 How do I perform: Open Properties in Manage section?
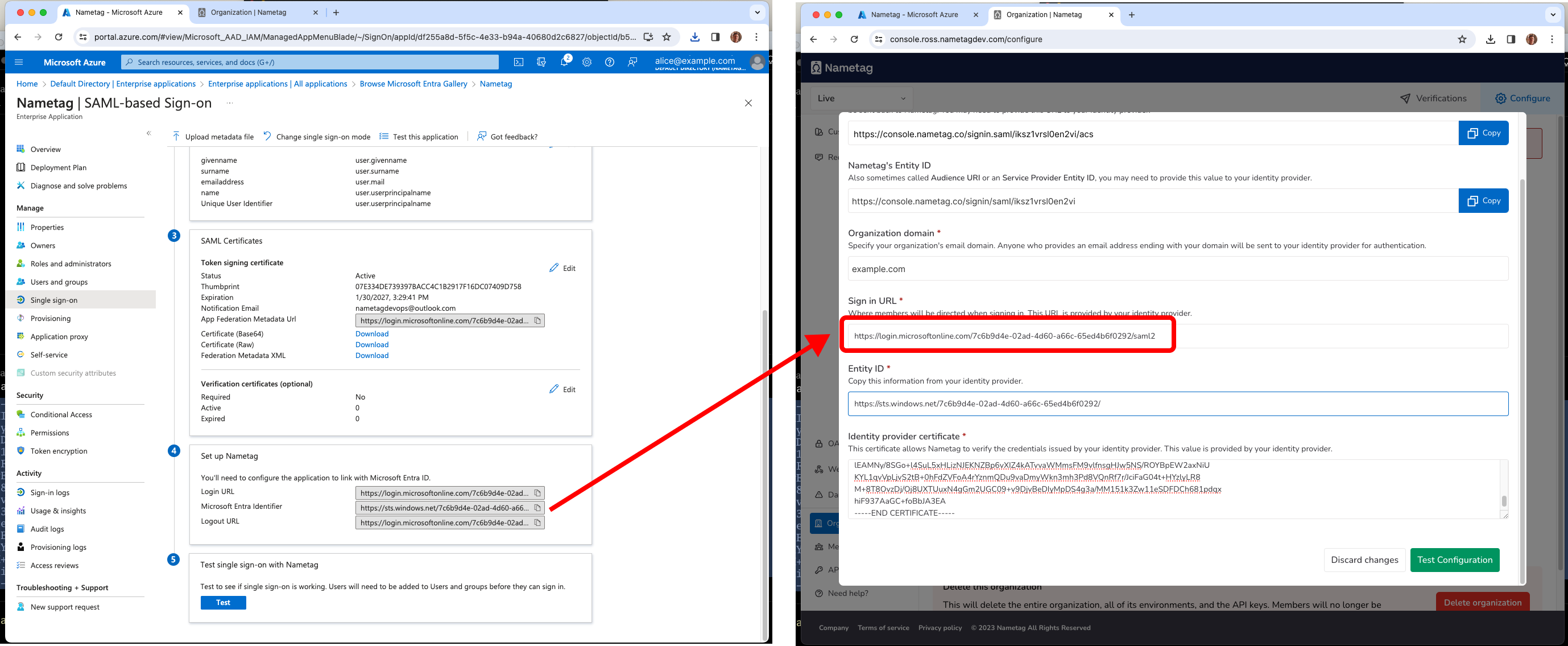coord(47,227)
